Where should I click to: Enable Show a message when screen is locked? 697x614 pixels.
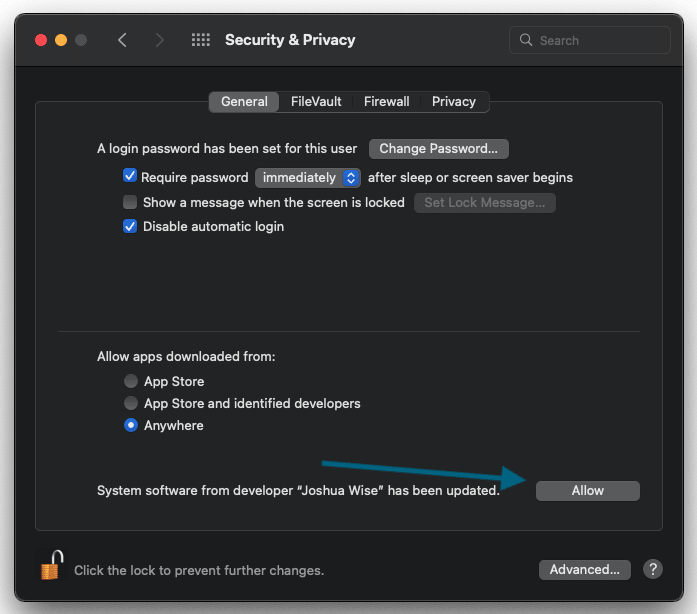130,202
